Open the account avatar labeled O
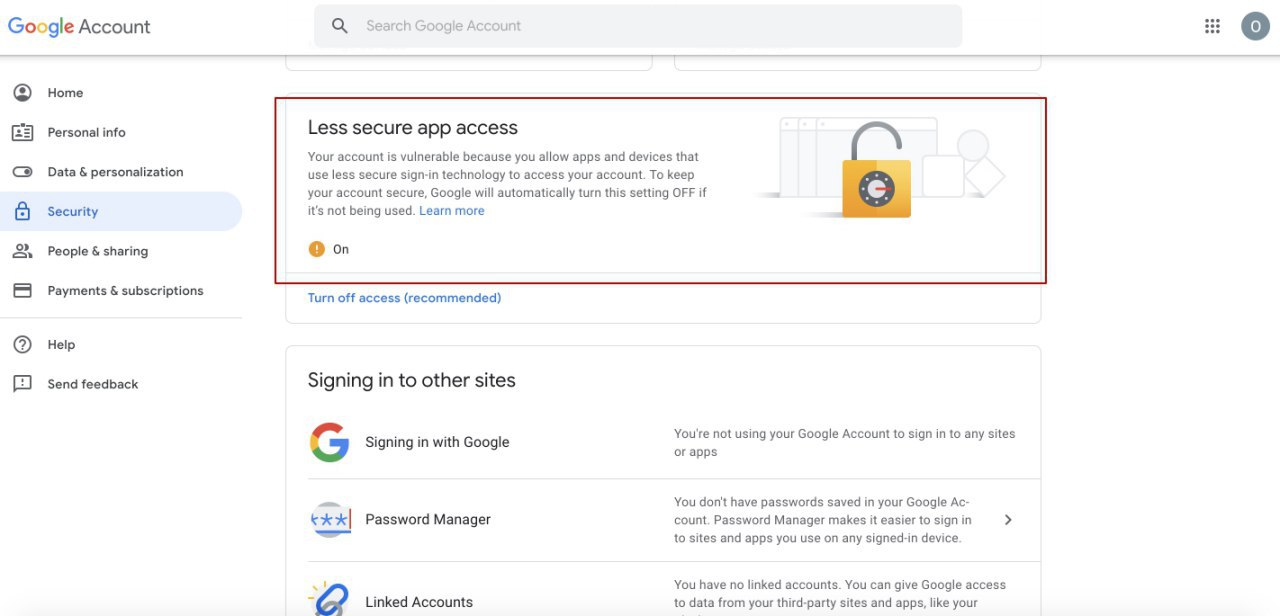 [1255, 27]
